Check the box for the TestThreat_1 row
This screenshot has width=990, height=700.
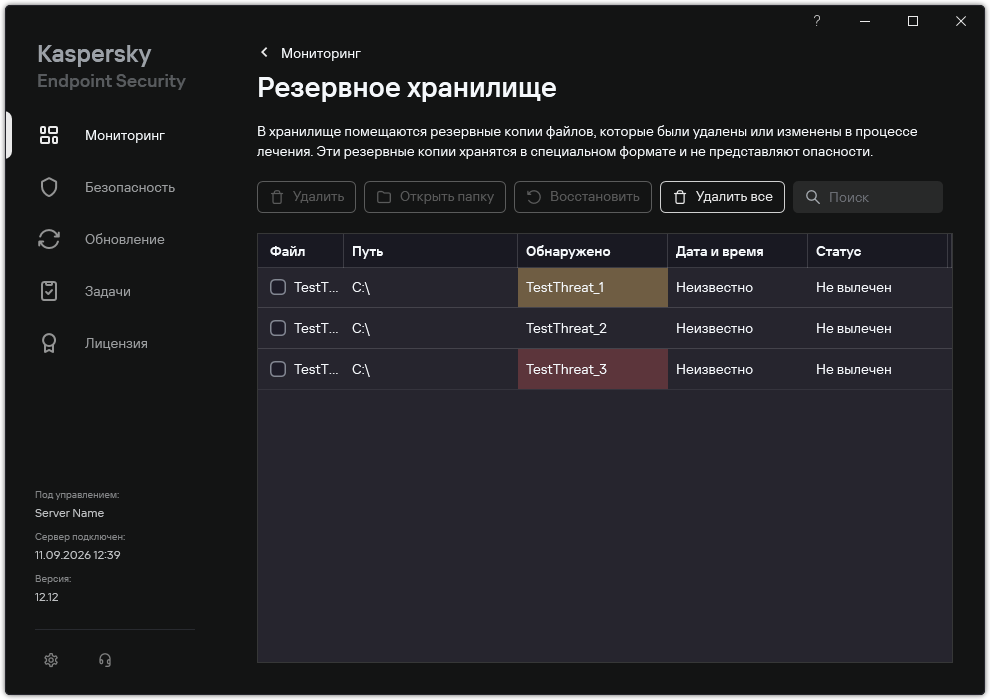click(x=278, y=287)
